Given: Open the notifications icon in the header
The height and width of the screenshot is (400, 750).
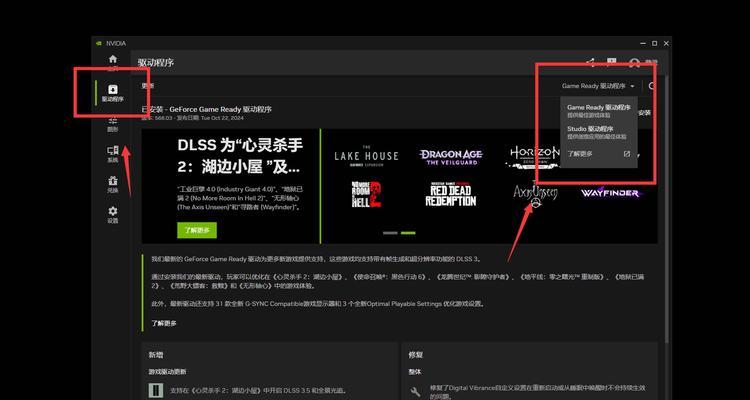Looking at the screenshot, I should point(611,62).
